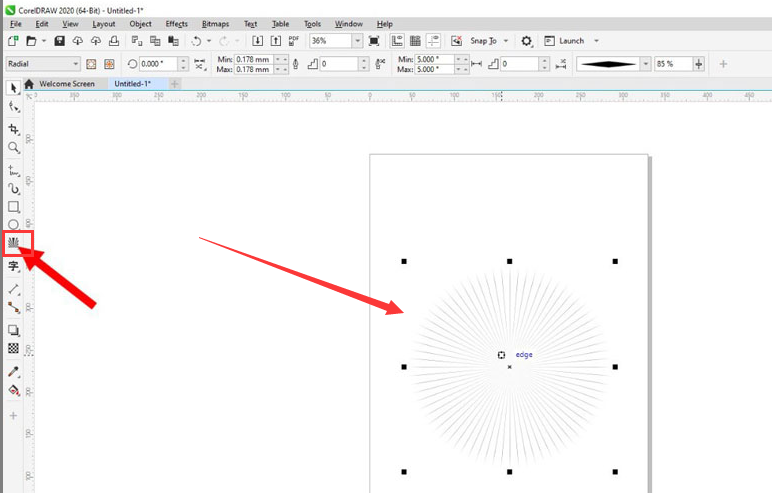The height and width of the screenshot is (493, 772).
Task: Toggle full-screen preview icon
Action: (374, 41)
